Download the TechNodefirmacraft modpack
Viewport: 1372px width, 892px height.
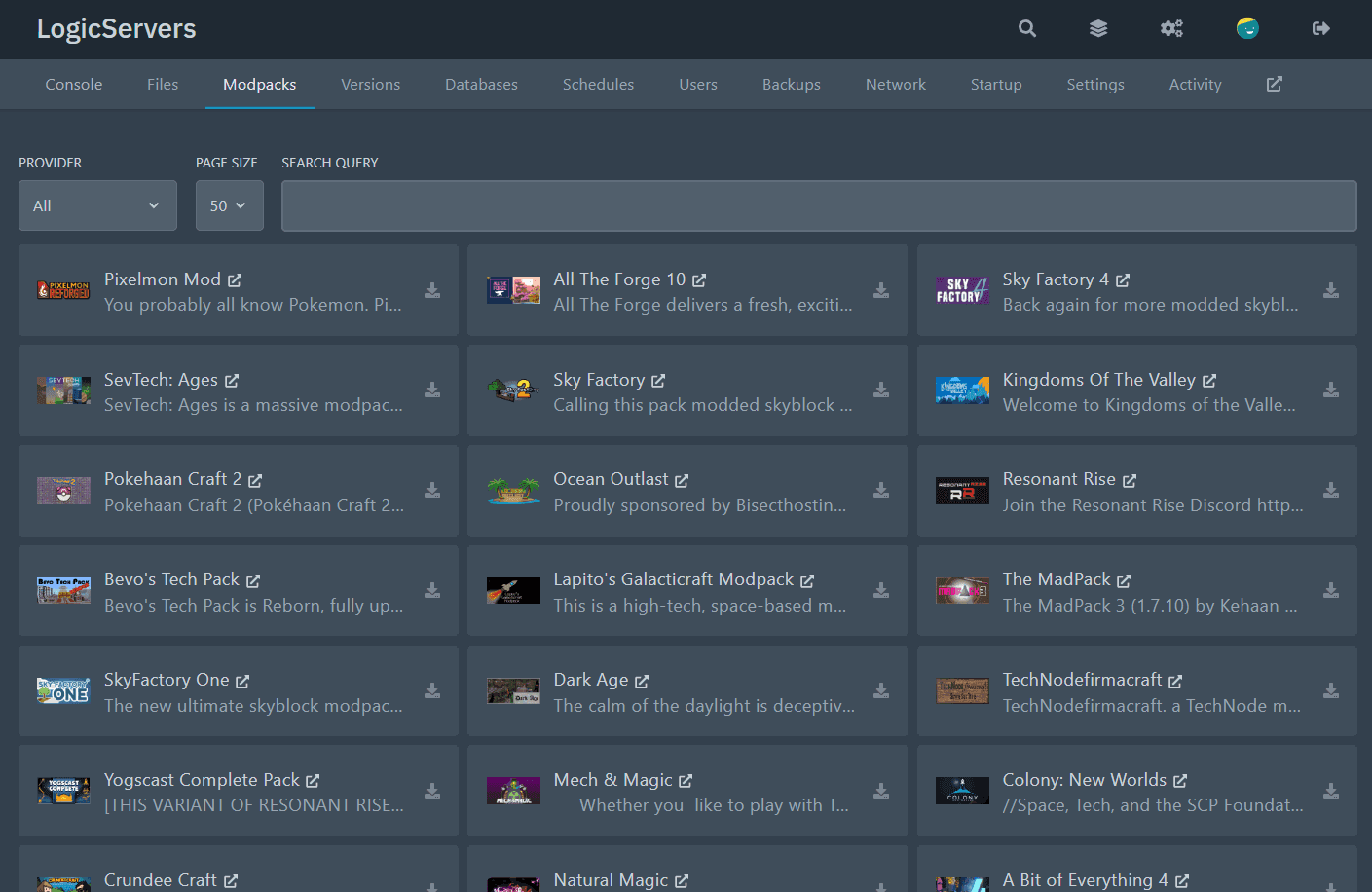pos(1331,690)
